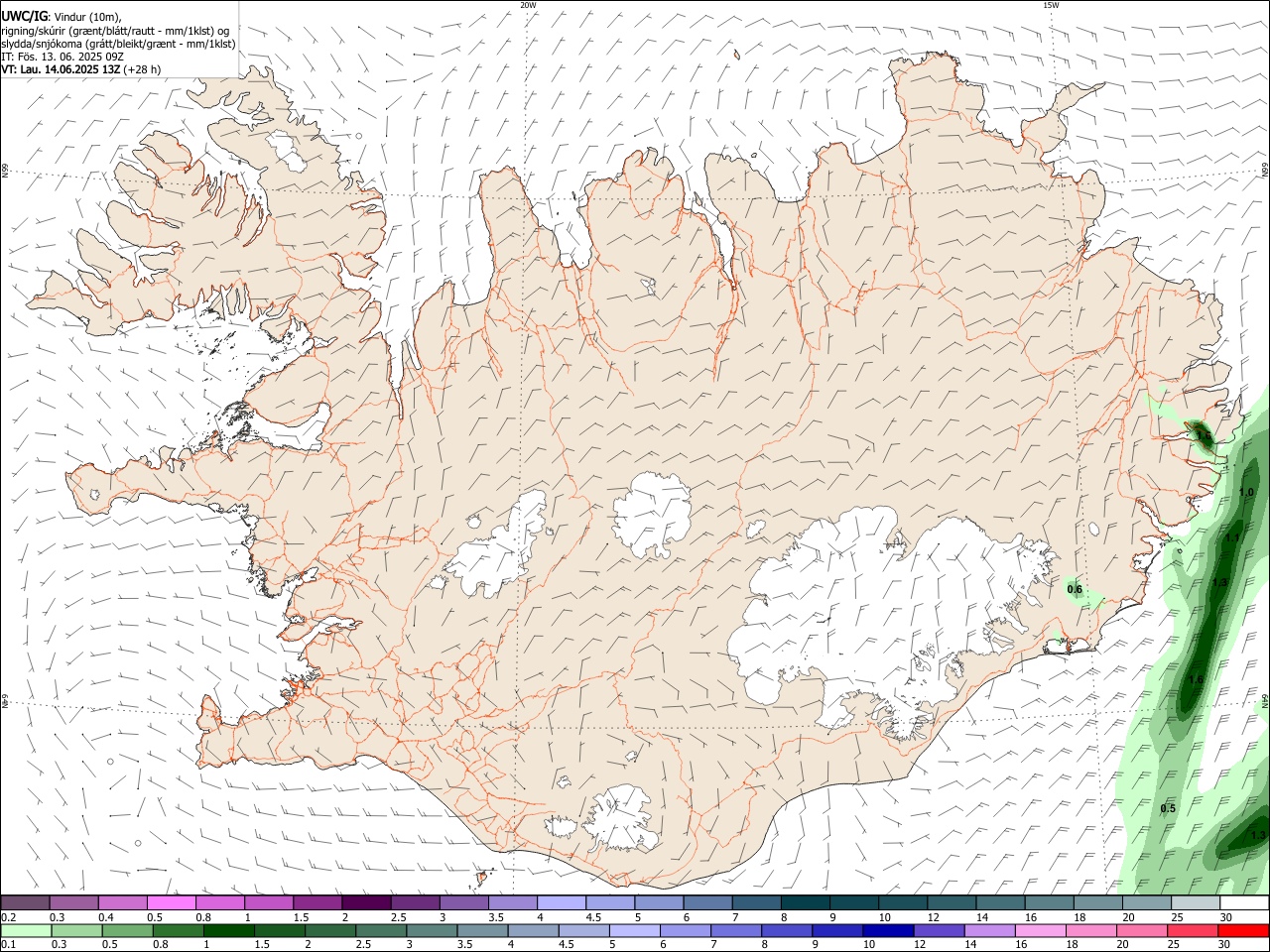Click the 0.6 precipitation value on the map
This screenshot has width=1270, height=952.
[x=1075, y=590]
